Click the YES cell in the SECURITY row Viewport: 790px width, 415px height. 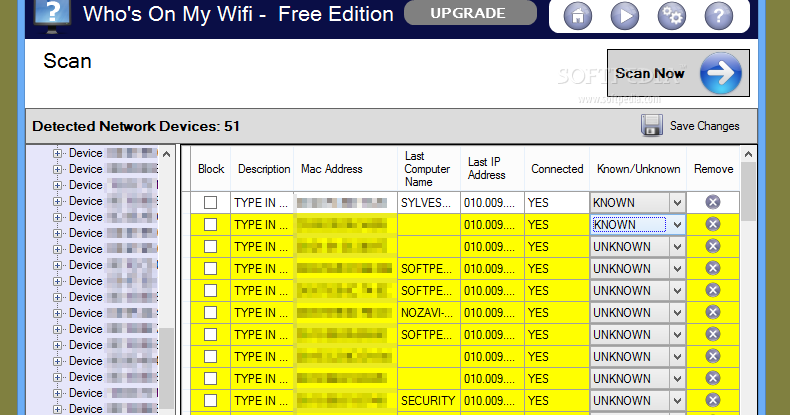click(557, 401)
